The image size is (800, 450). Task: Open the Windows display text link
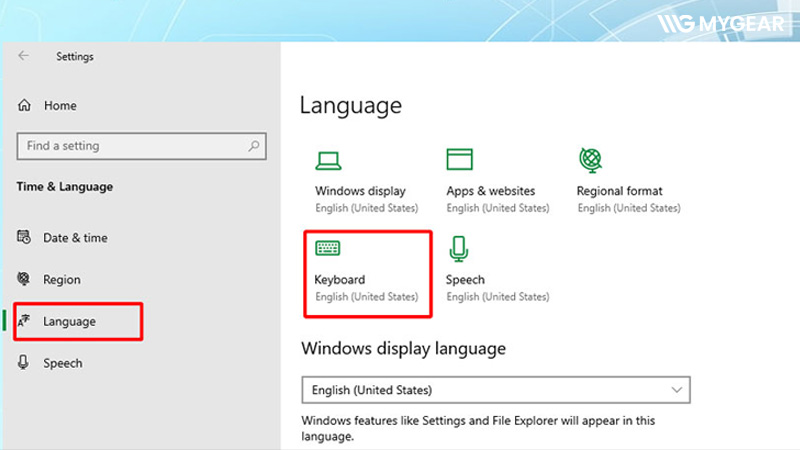click(x=360, y=191)
